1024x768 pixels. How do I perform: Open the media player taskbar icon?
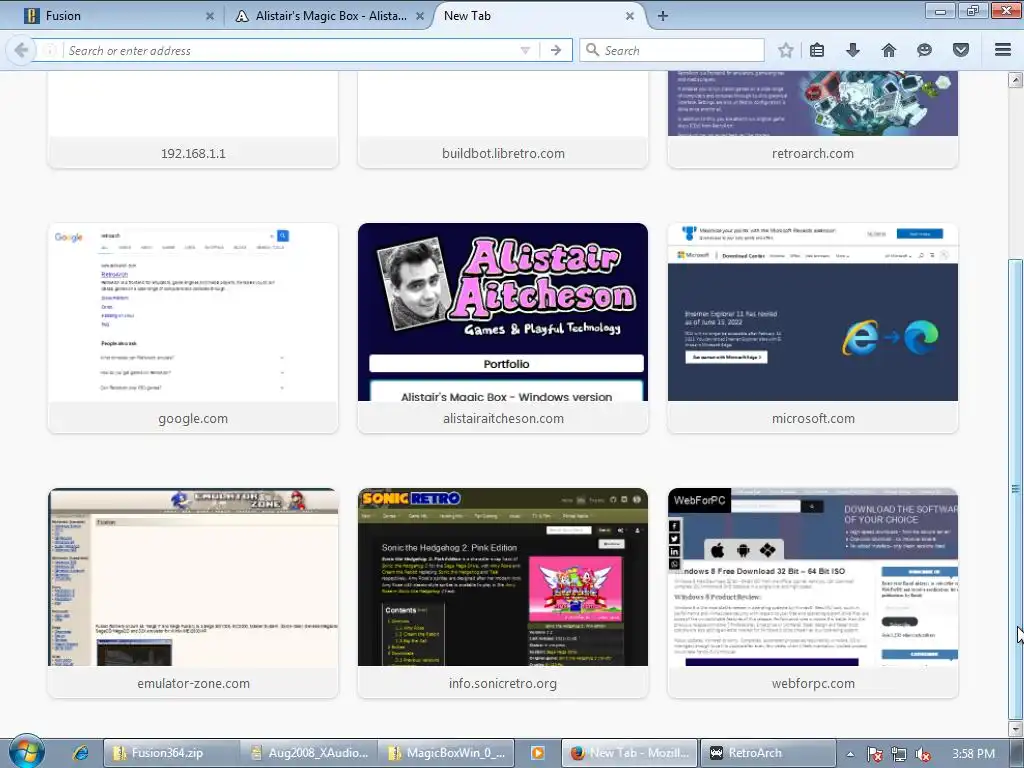(x=537, y=753)
